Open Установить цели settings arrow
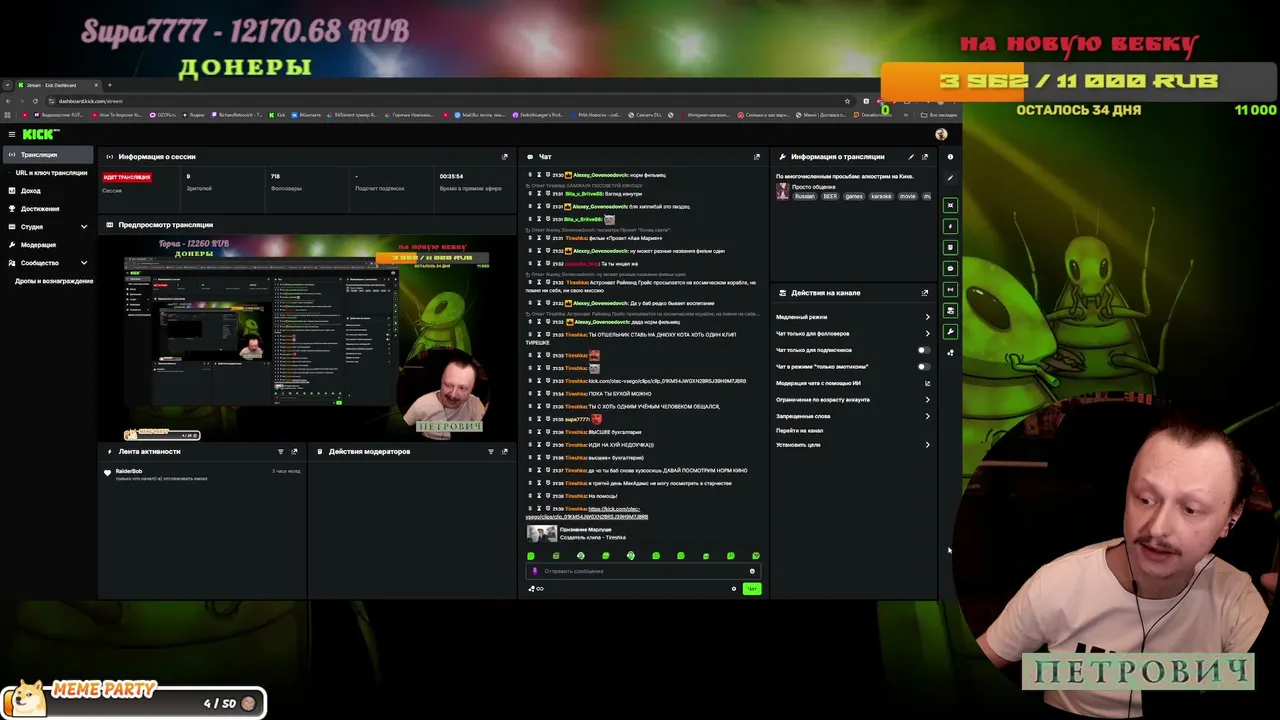 point(927,445)
